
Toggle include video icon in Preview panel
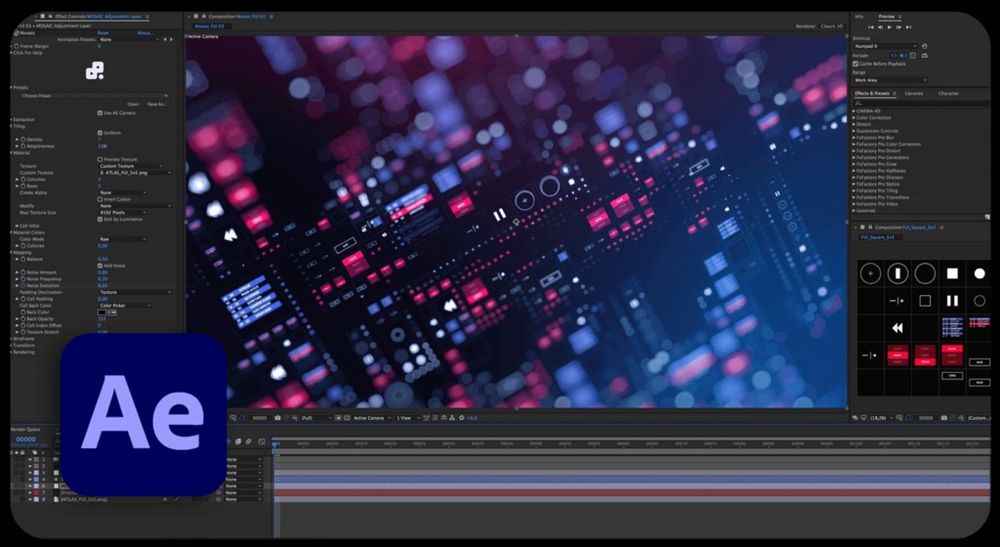894,55
